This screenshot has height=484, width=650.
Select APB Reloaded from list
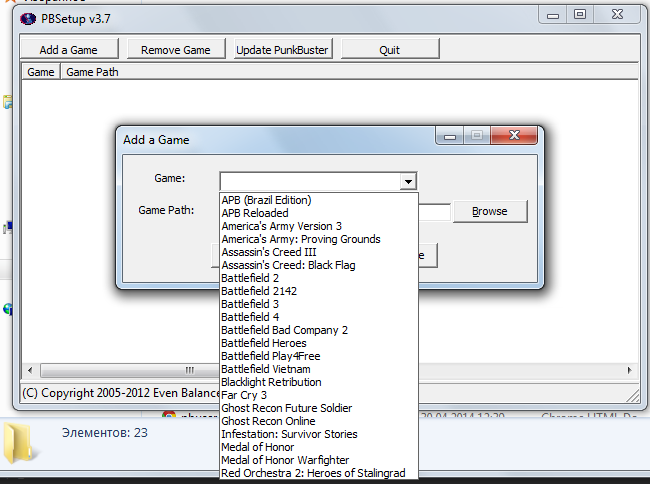319,213
